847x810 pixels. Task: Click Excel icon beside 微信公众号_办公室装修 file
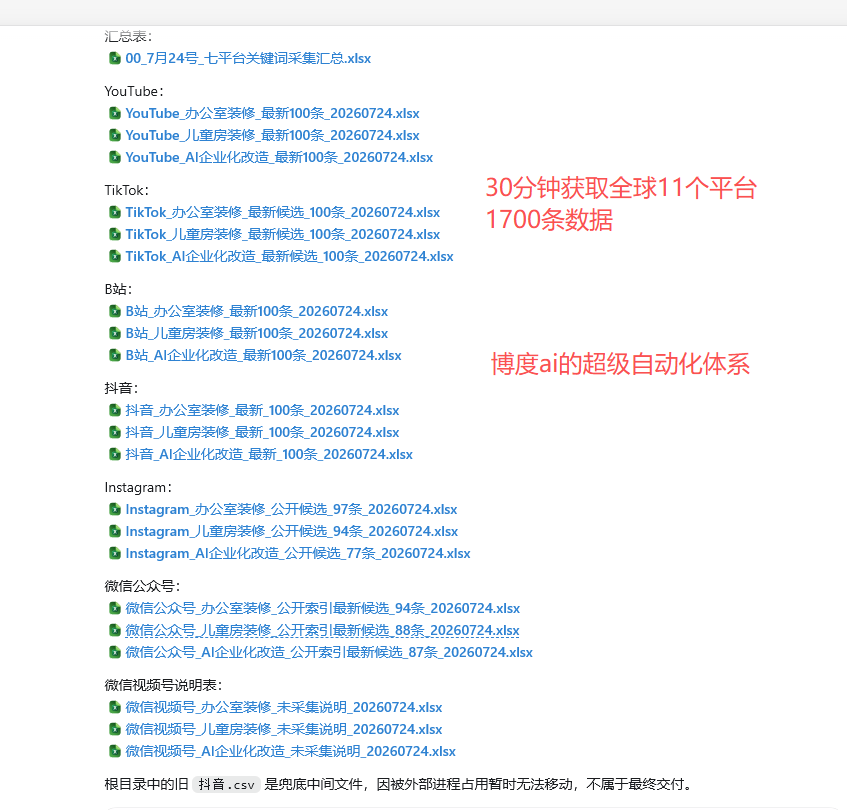coord(115,608)
